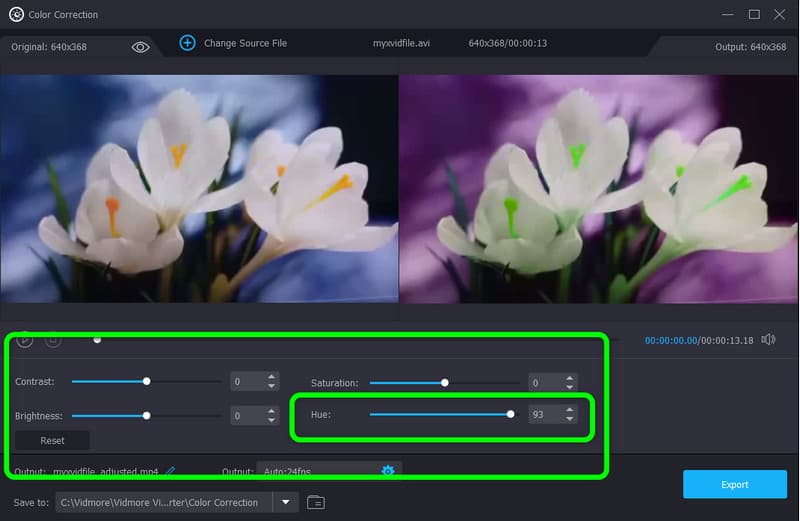Mute audio with the speaker icon
This screenshot has height=521, width=800.
[x=768, y=340]
